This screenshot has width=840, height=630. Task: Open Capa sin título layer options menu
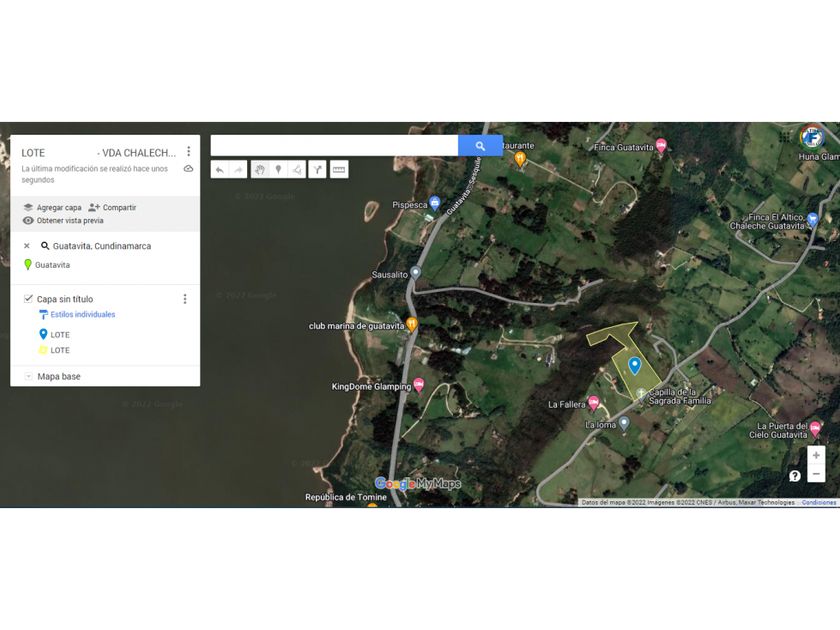pos(185,299)
